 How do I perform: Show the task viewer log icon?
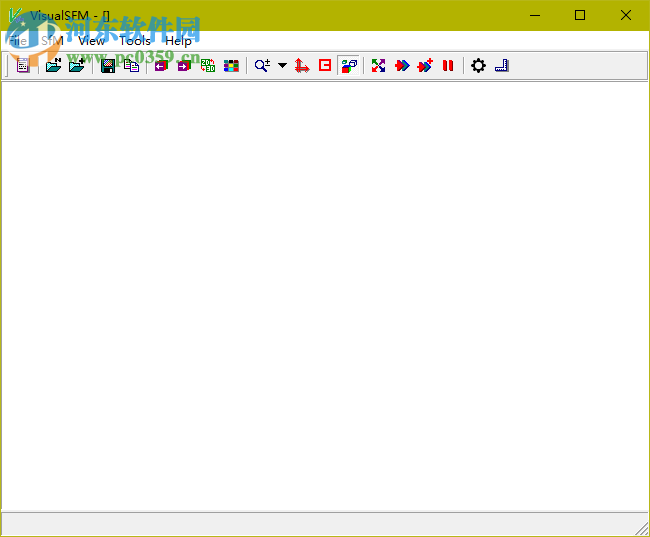point(23,66)
